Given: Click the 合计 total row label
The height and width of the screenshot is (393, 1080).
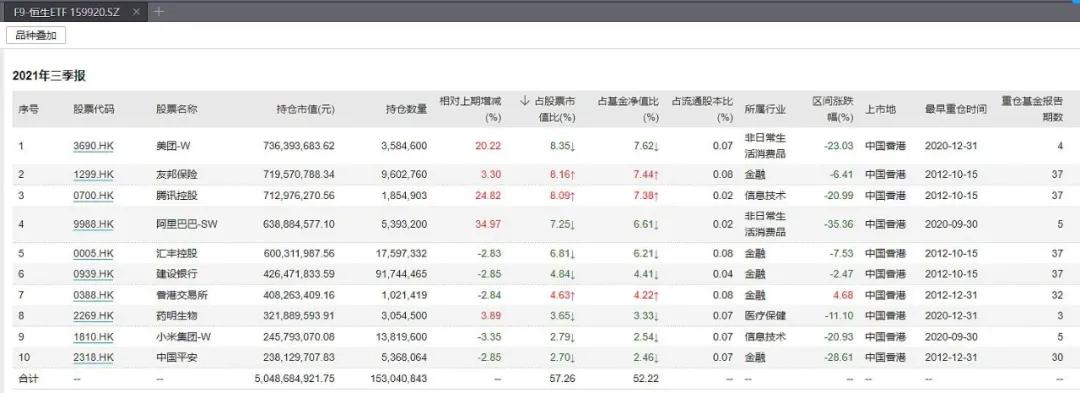Looking at the screenshot, I should [28, 378].
